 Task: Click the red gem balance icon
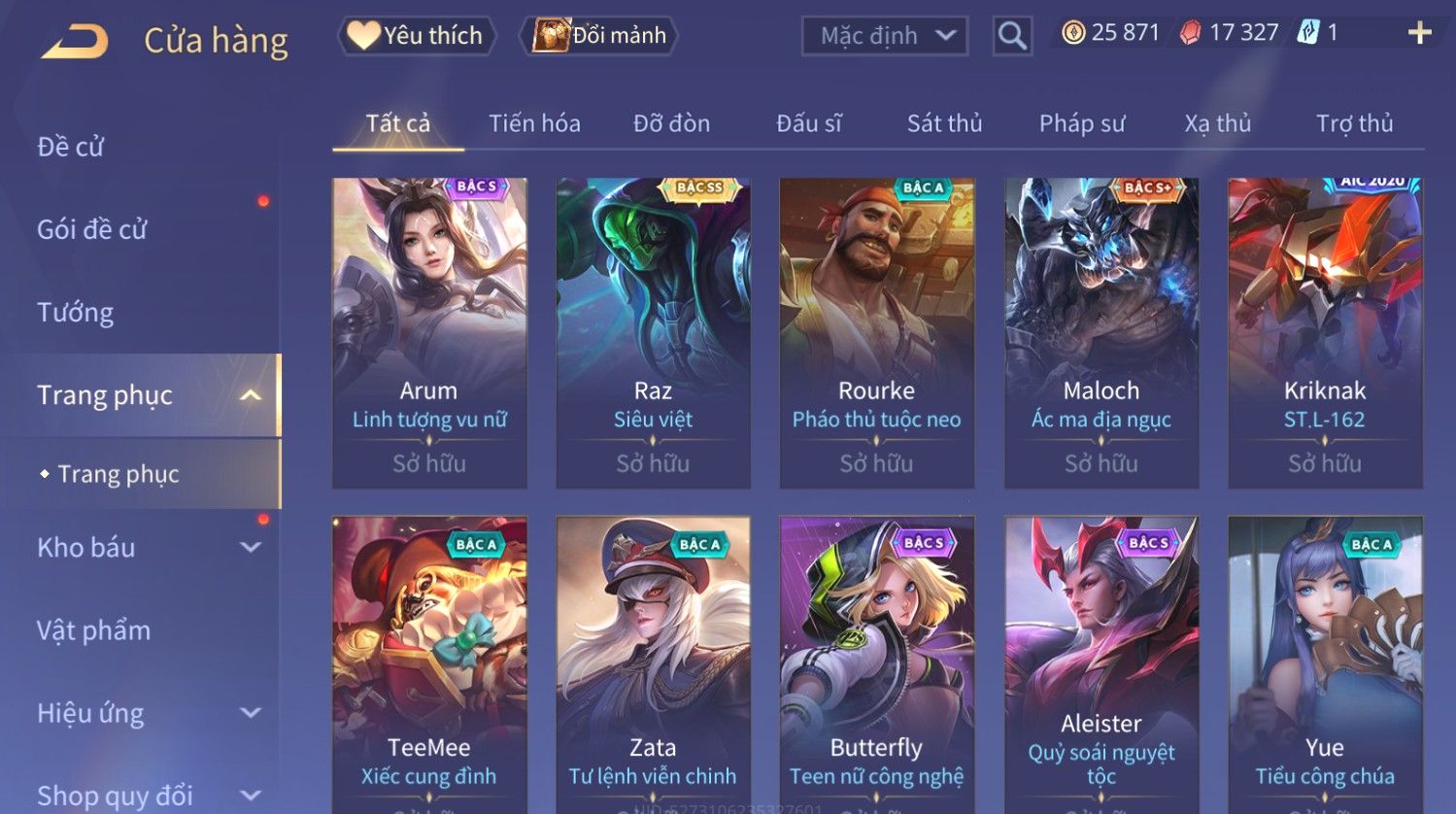[x=1190, y=33]
